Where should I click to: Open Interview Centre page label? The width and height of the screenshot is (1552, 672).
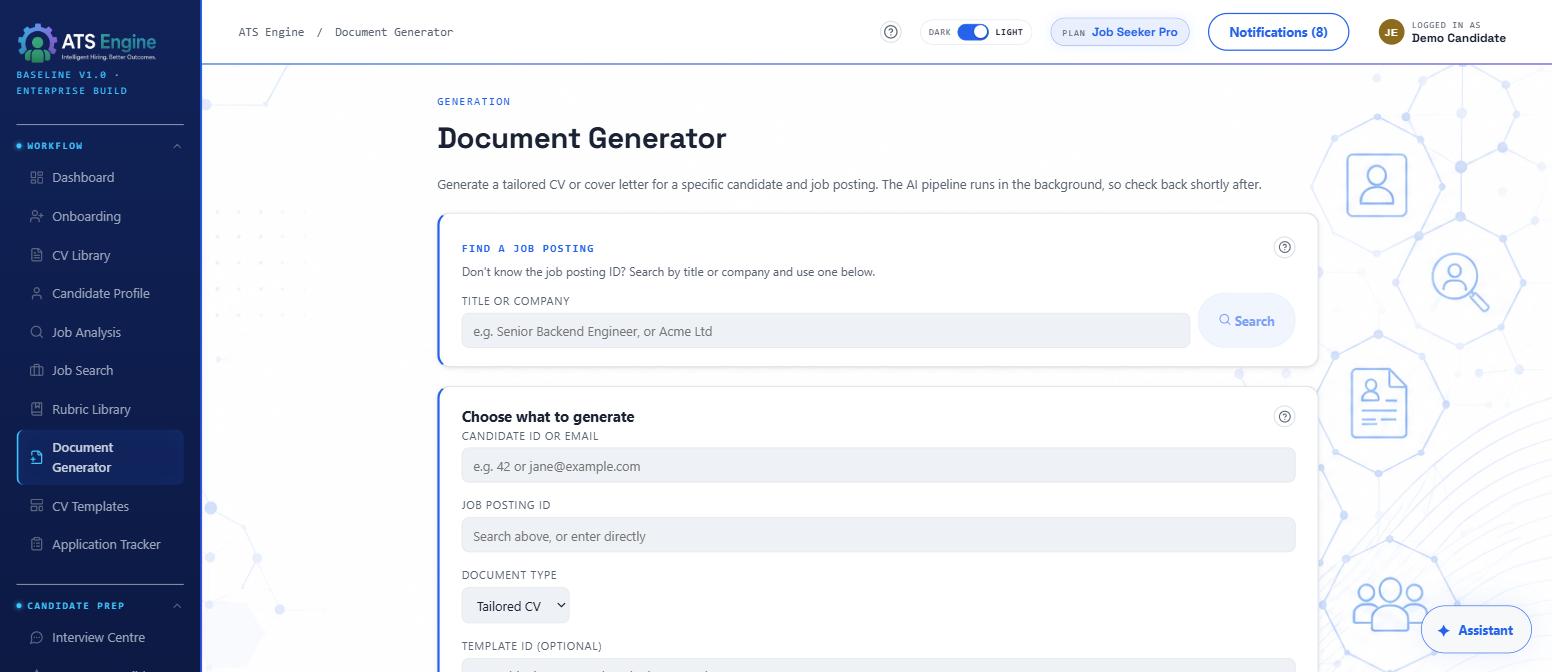click(98, 637)
